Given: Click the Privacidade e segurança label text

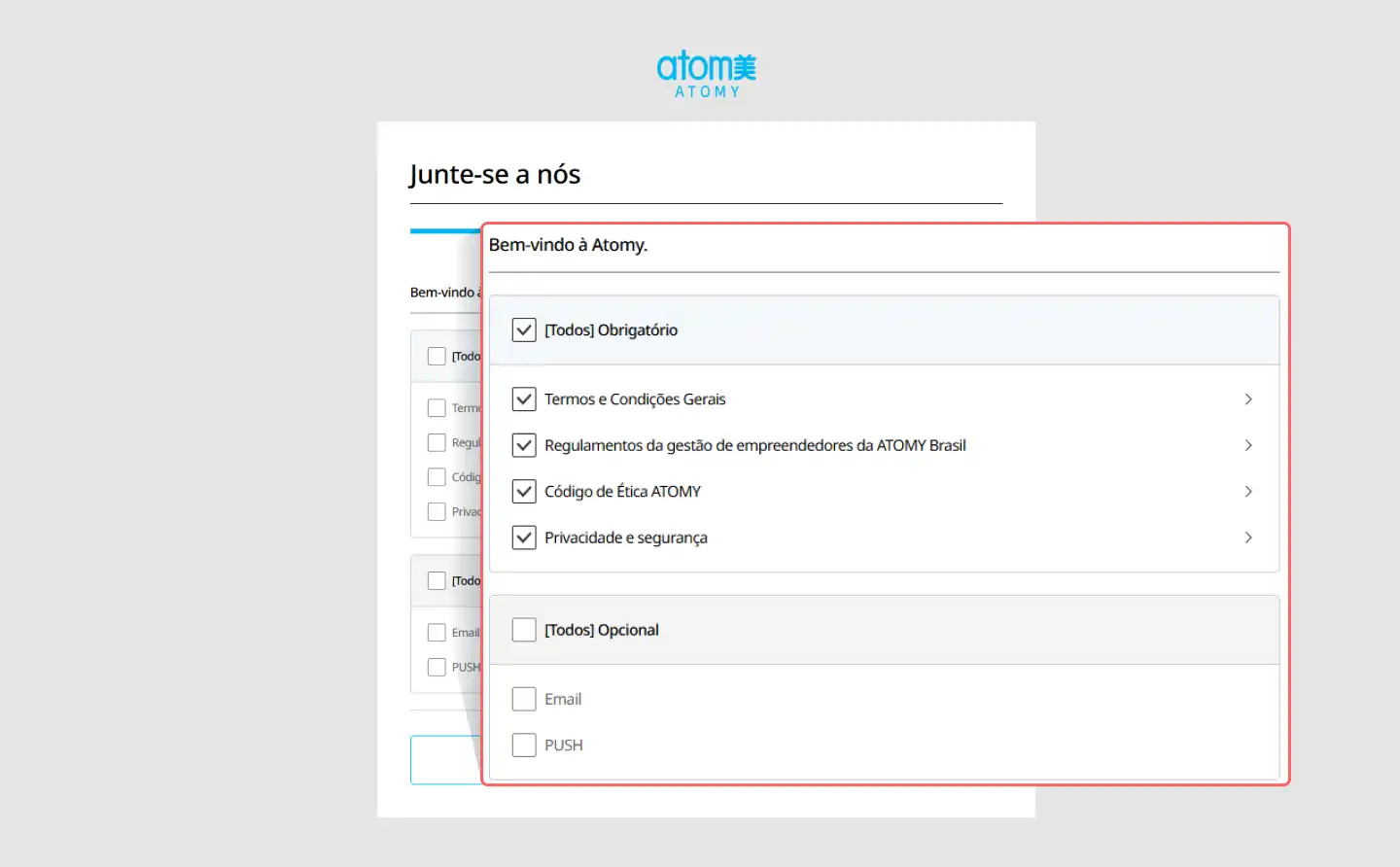Looking at the screenshot, I should coord(625,538).
